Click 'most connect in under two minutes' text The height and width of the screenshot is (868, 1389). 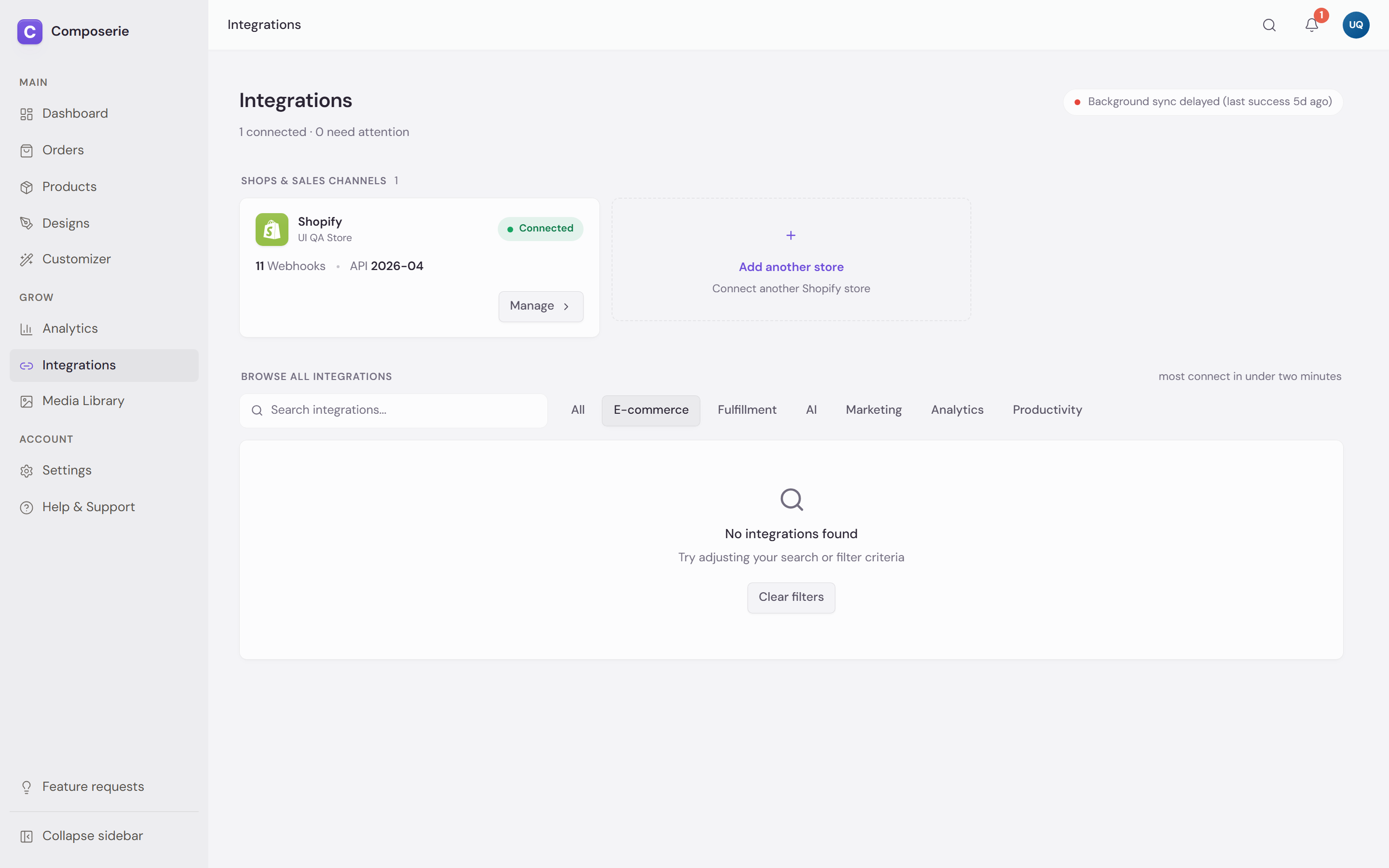1250,377
